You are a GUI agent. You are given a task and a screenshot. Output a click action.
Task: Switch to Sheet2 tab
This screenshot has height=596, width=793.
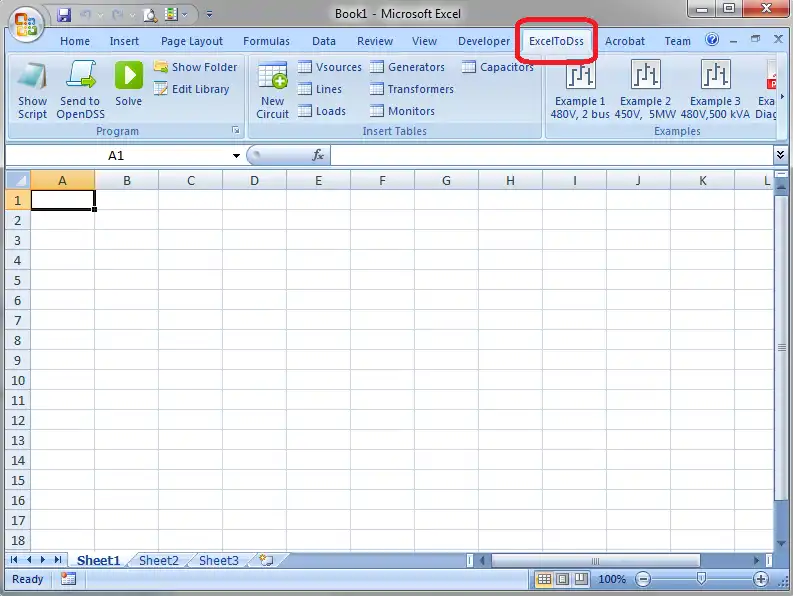(x=159, y=560)
